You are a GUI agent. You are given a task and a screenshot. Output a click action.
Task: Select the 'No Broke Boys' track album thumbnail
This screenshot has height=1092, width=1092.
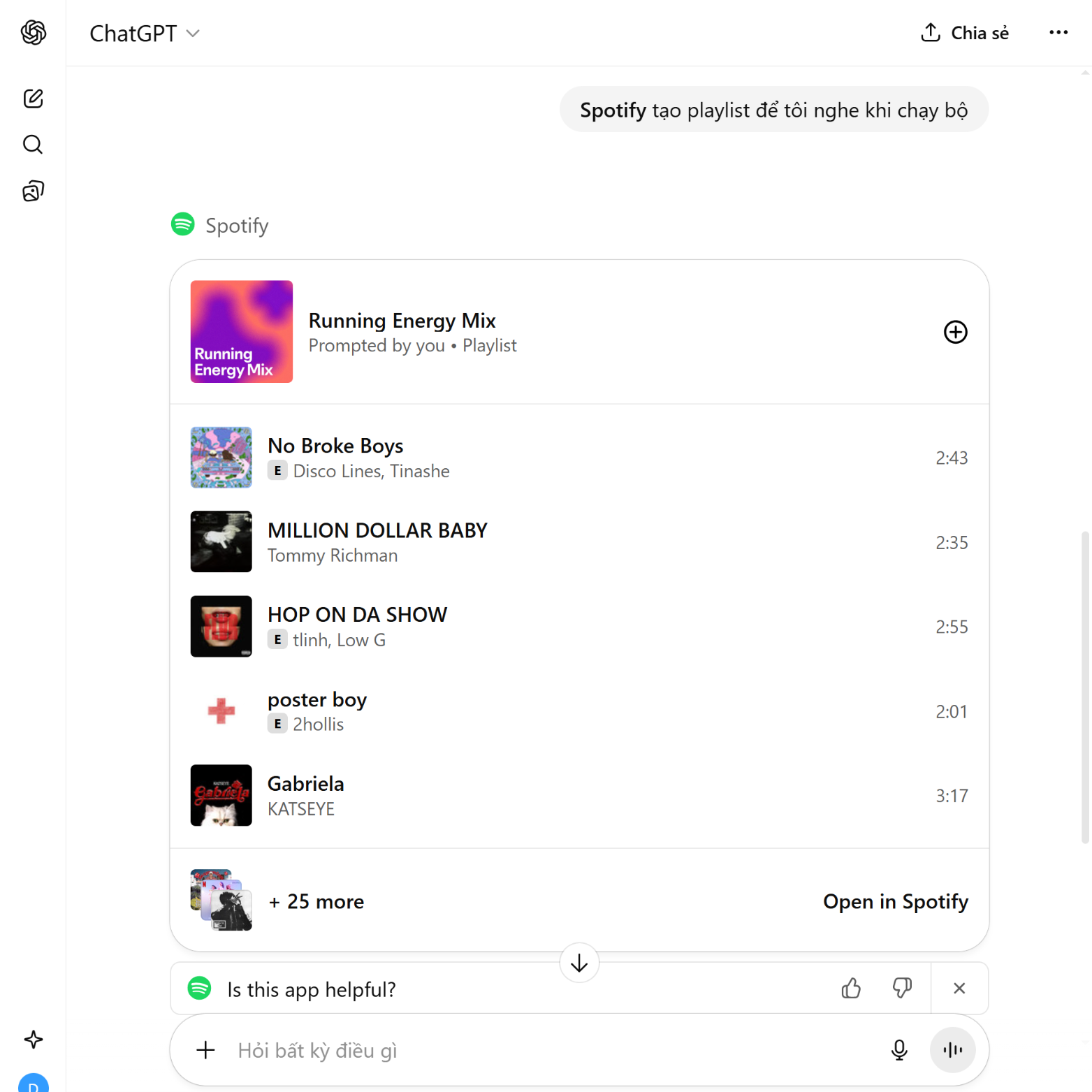221,458
